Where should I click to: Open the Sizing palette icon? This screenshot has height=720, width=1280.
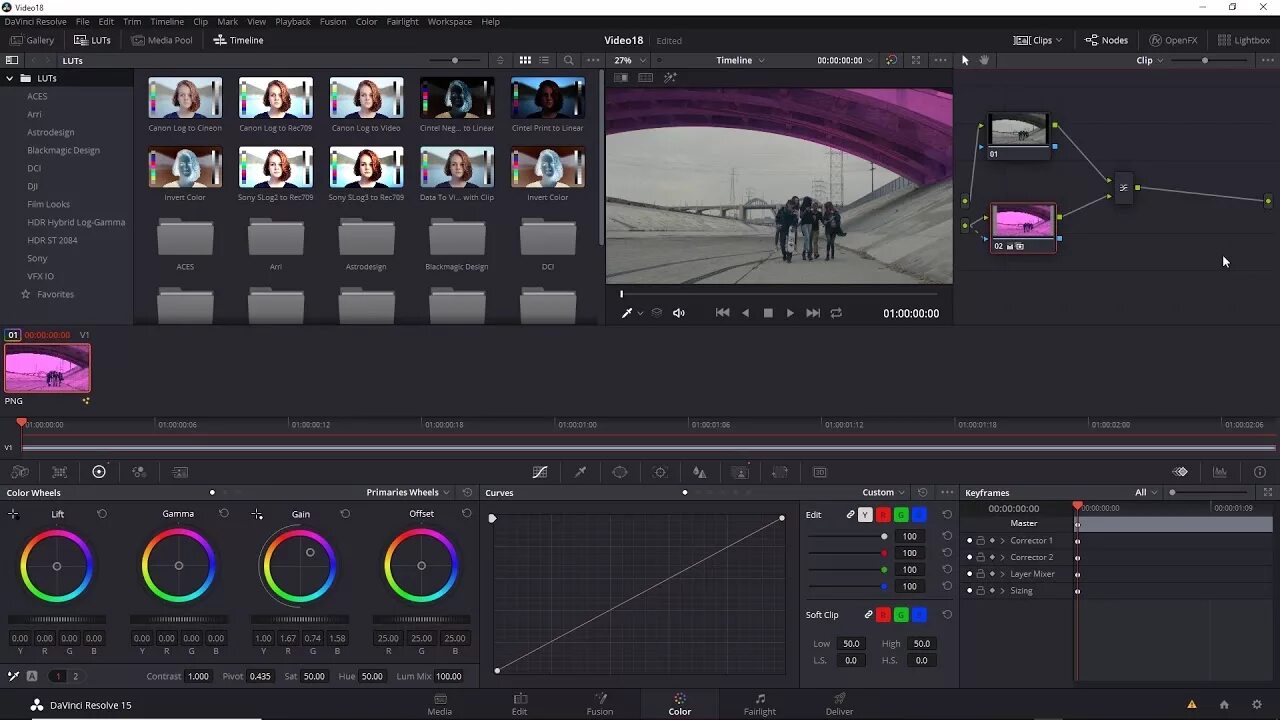[x=780, y=472]
